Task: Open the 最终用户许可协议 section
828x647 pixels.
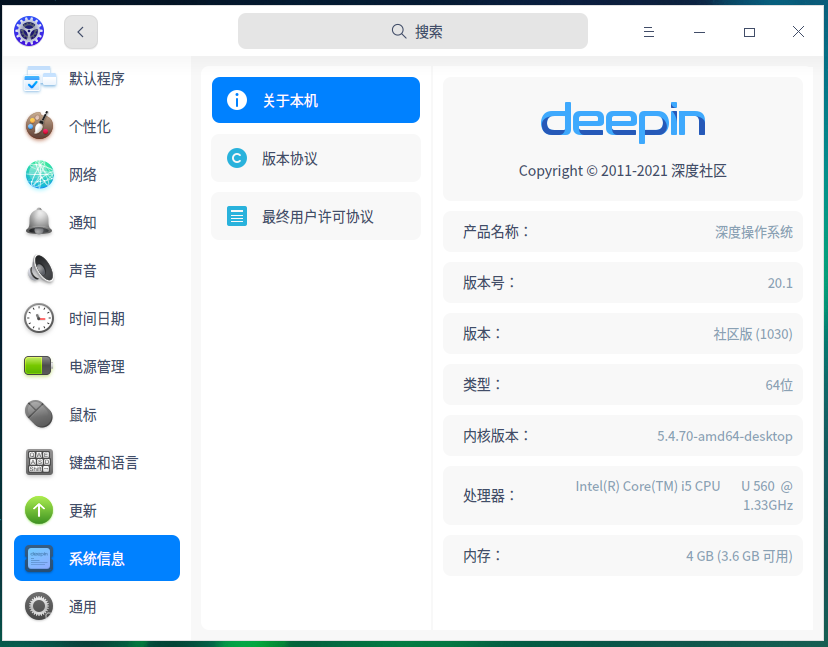Action: [316, 216]
